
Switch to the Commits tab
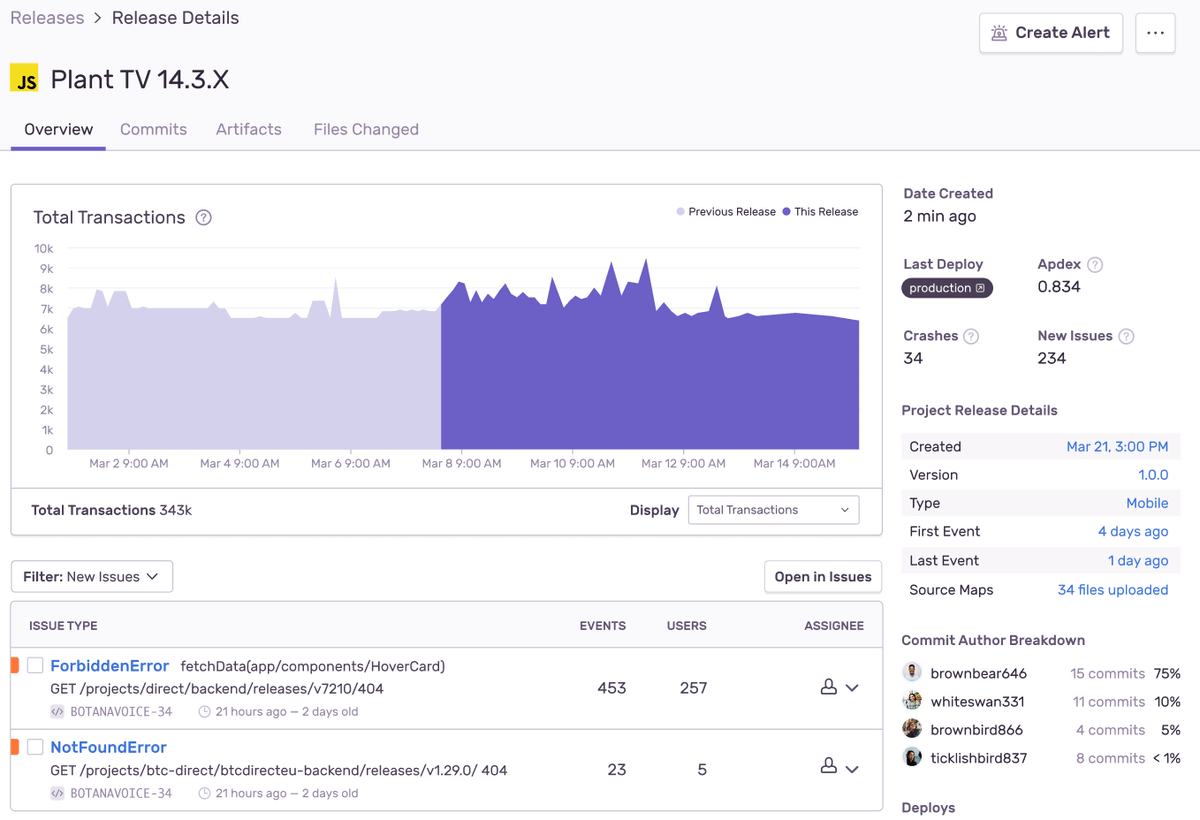point(153,129)
